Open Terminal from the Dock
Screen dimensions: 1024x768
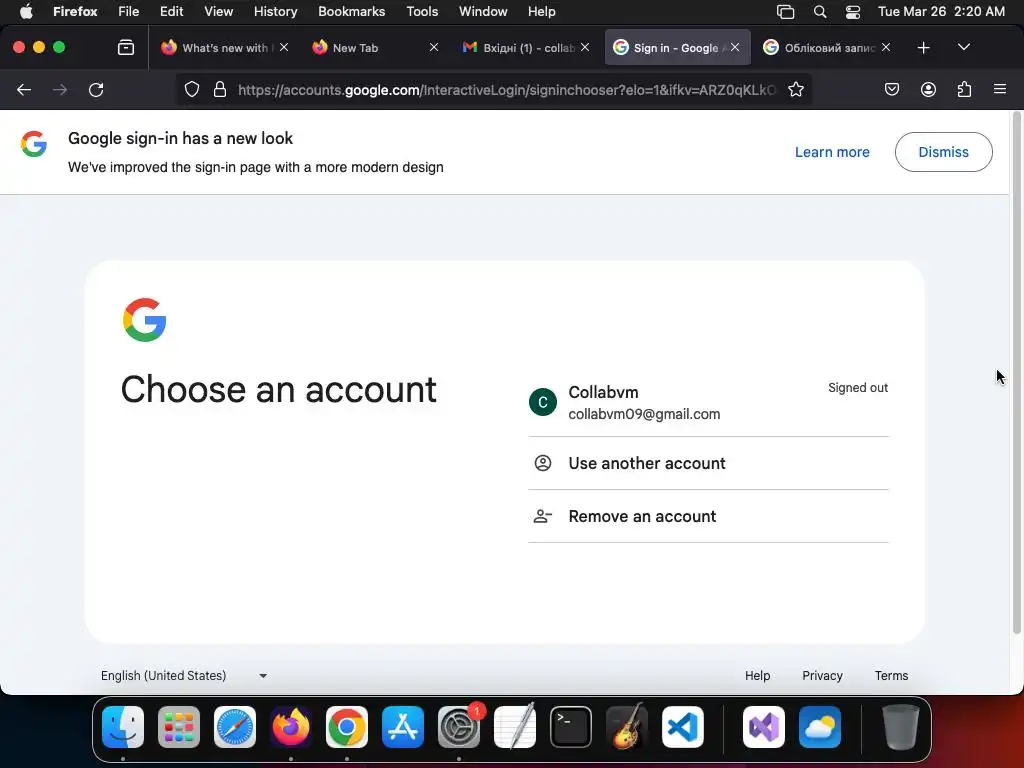coord(571,727)
